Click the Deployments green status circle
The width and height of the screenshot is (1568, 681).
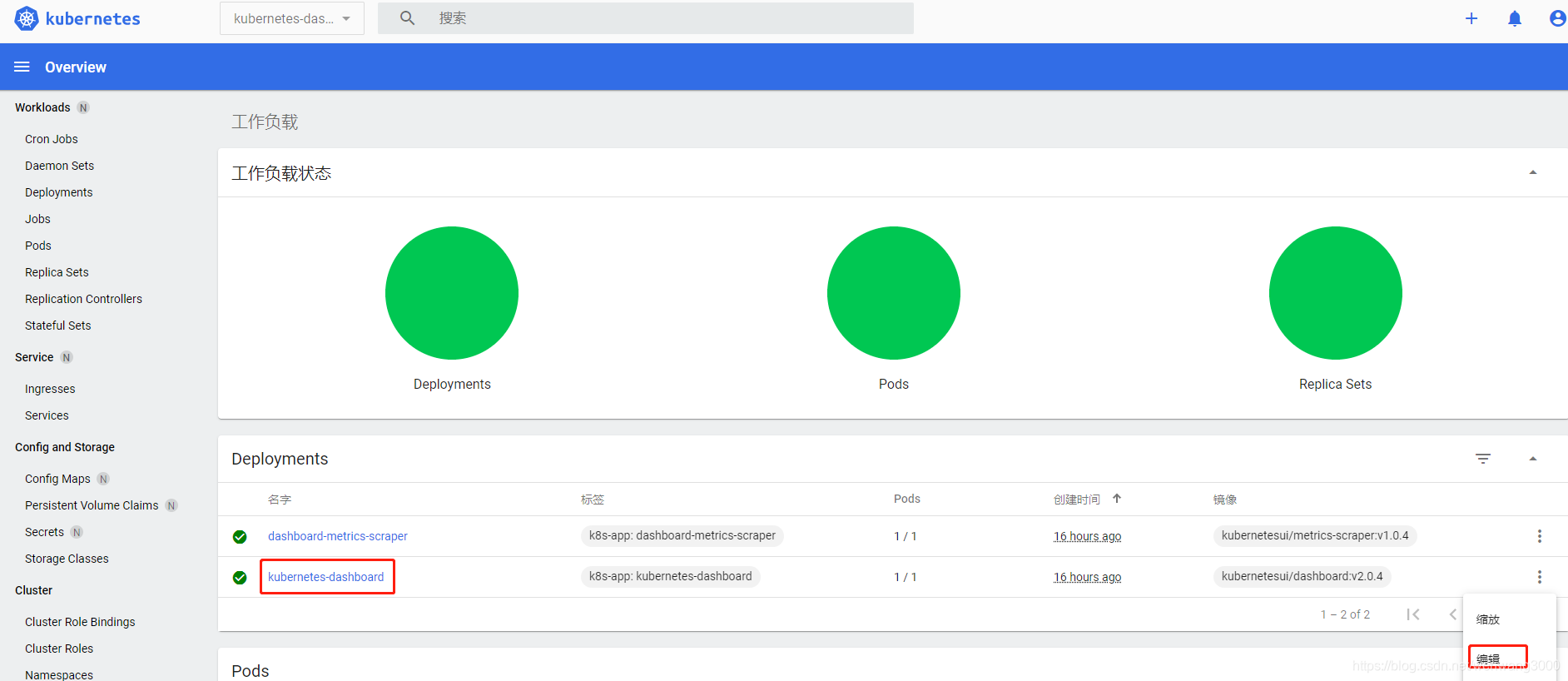(x=452, y=293)
